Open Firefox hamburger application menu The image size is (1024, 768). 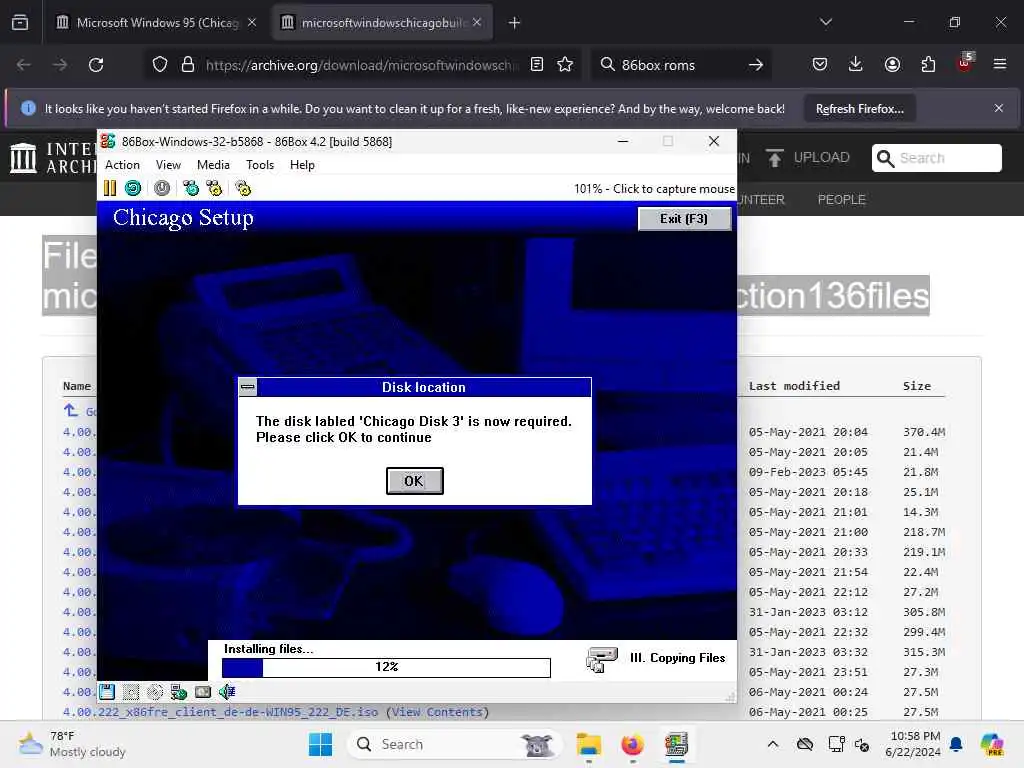coord(1000,64)
